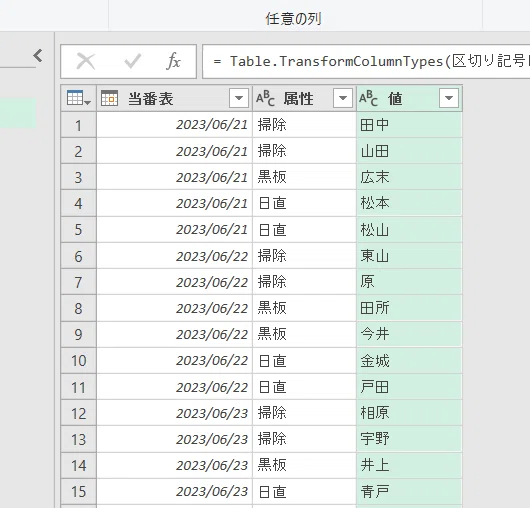Click the fx function icon
Screen dimensions: 530x508
pyautogui.click(x=173, y=62)
